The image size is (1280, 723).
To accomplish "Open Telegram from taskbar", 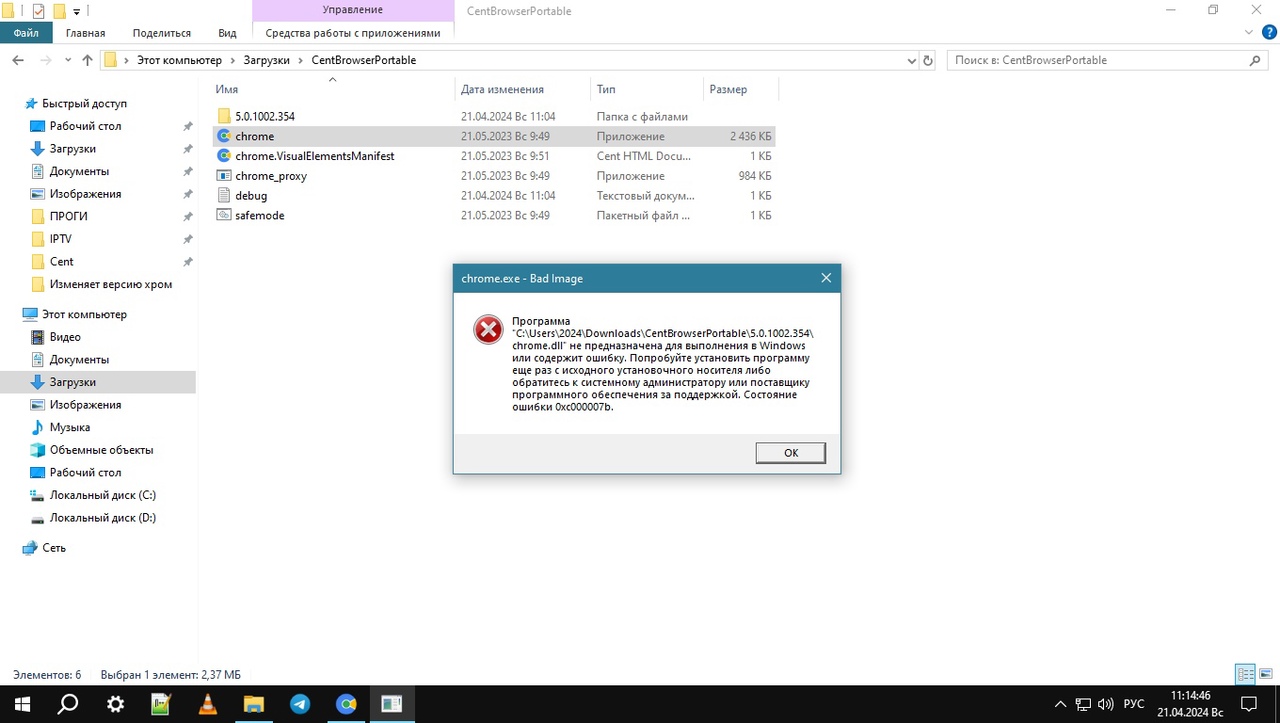I will tap(300, 704).
